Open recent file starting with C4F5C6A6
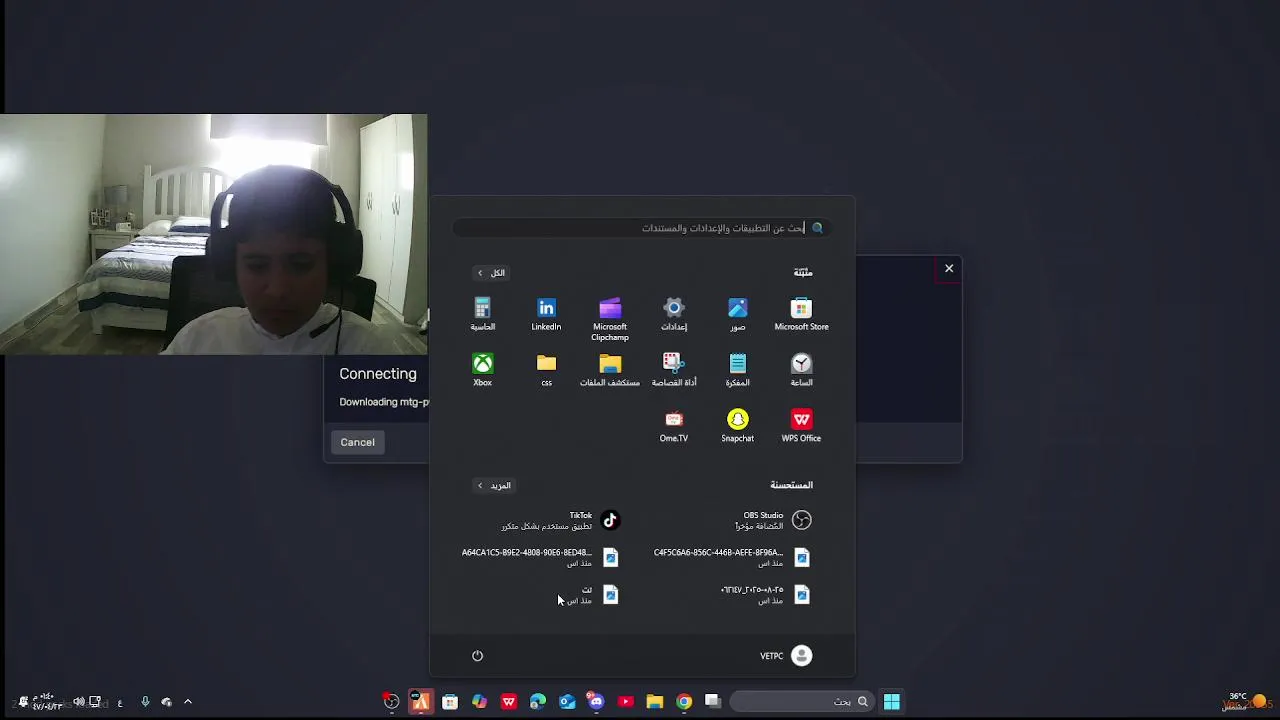 coord(733,557)
